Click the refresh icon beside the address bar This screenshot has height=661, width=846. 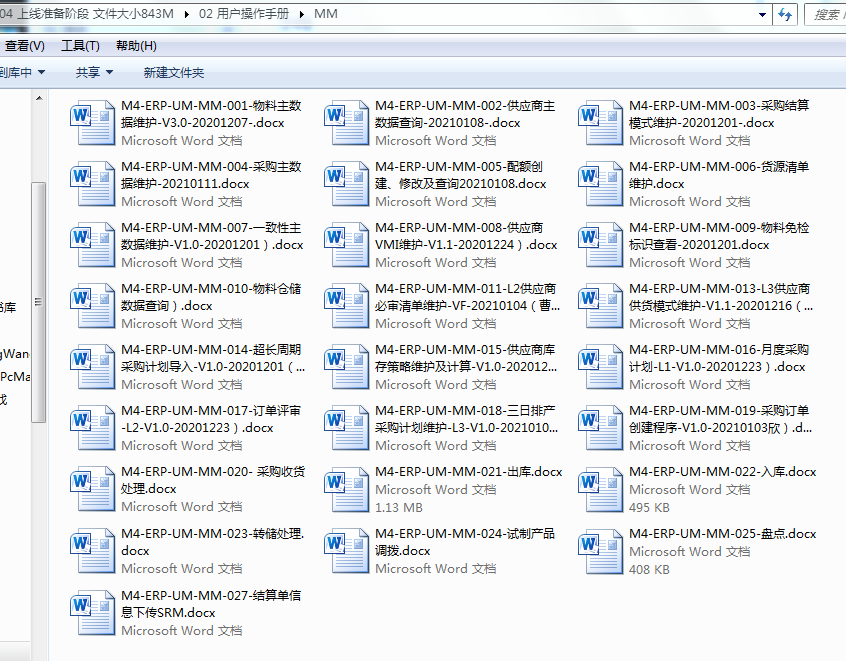point(785,14)
